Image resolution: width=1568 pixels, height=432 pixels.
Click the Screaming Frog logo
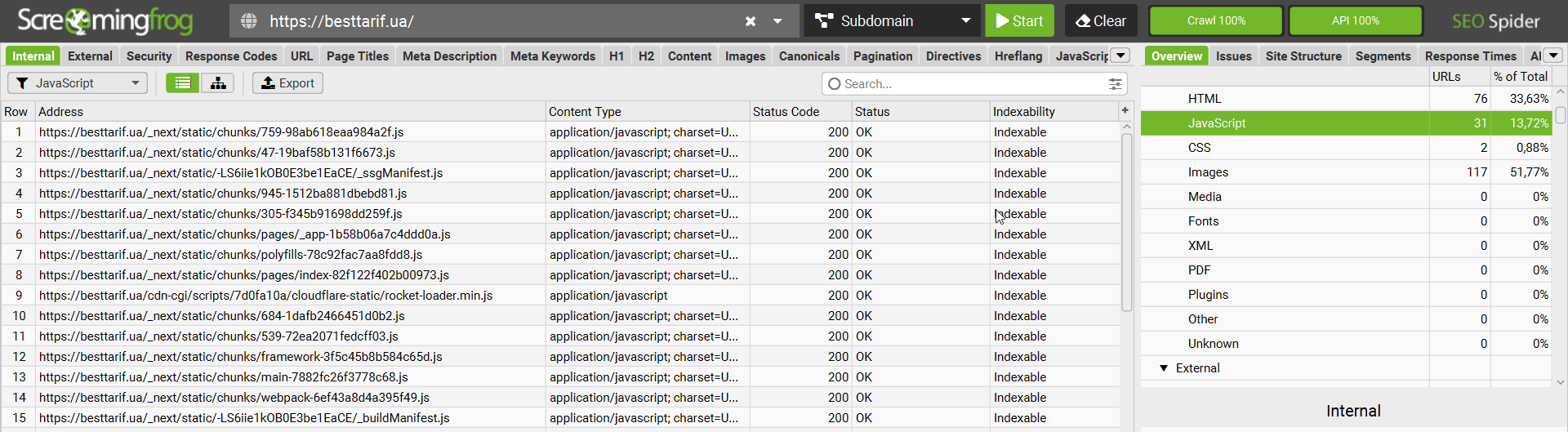click(x=105, y=20)
